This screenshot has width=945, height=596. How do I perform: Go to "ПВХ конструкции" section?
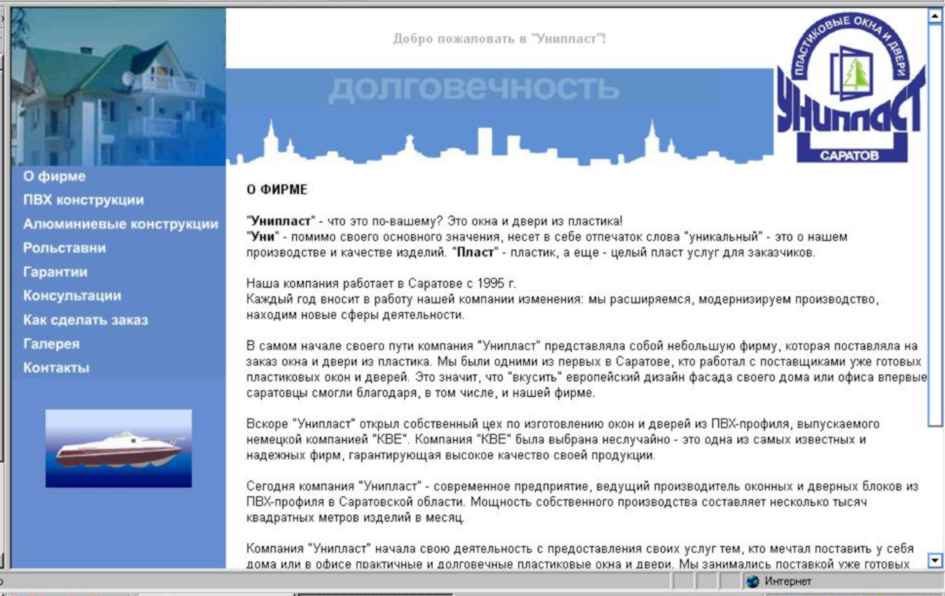tap(83, 200)
